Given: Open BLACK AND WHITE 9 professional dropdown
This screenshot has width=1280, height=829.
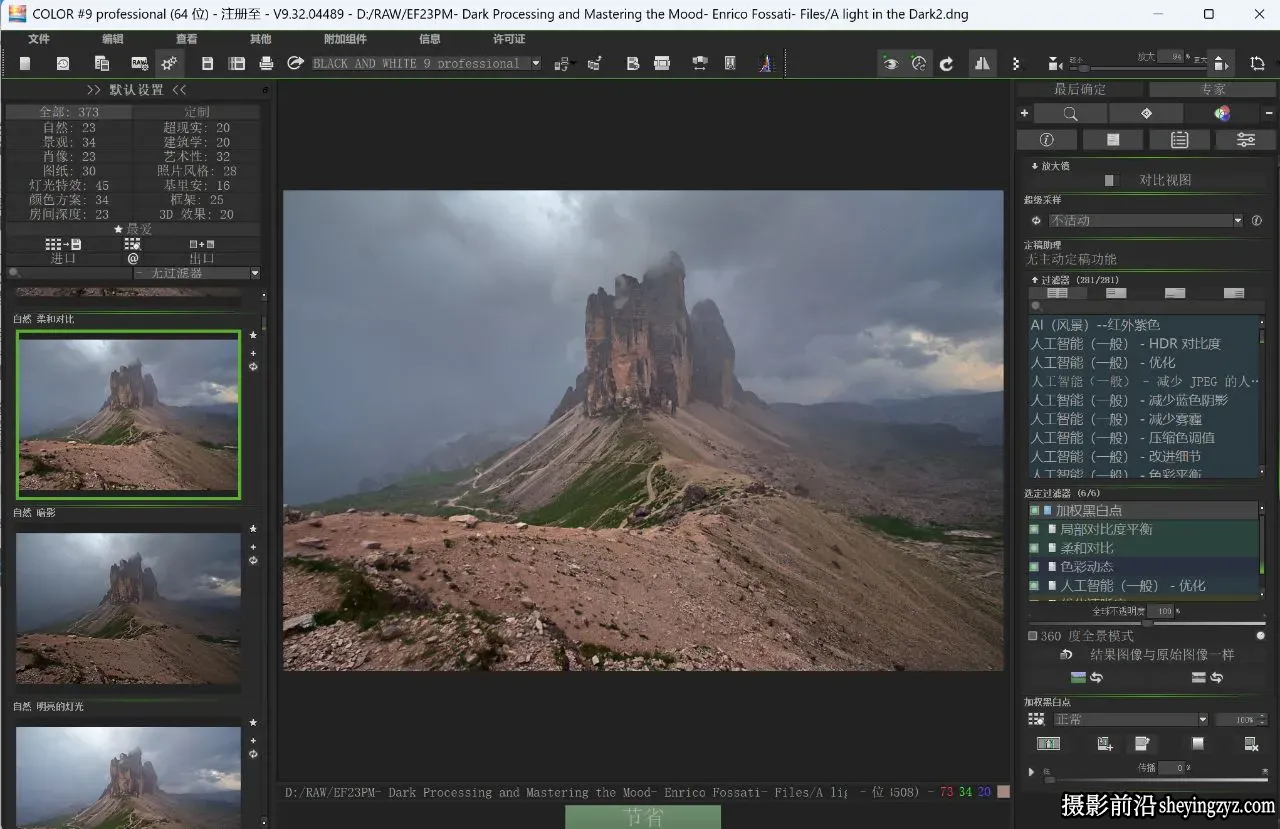Looking at the screenshot, I should [426, 63].
